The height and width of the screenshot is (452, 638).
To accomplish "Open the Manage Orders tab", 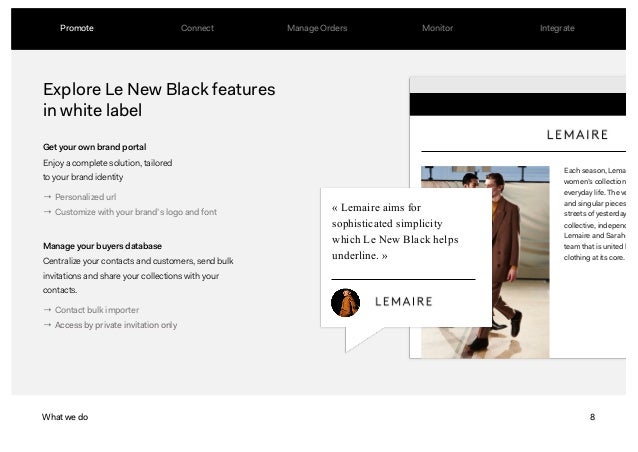I will point(317,28).
